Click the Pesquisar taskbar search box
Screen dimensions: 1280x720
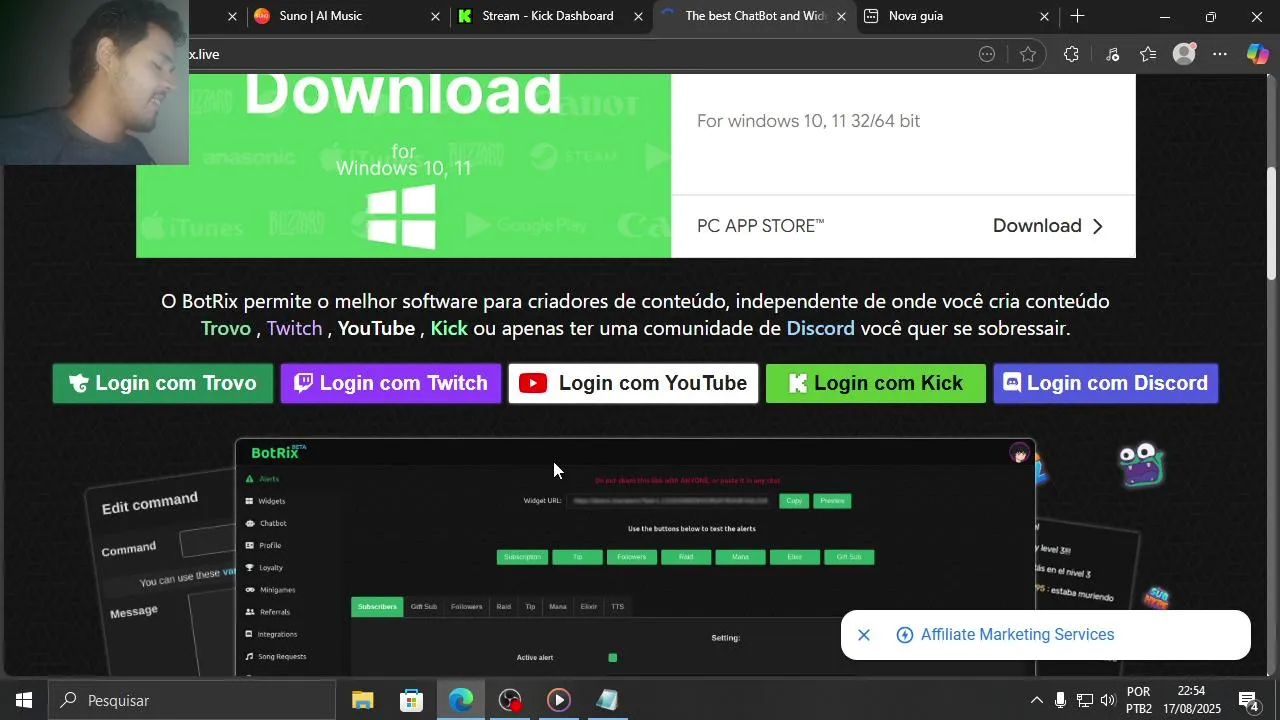(x=192, y=700)
